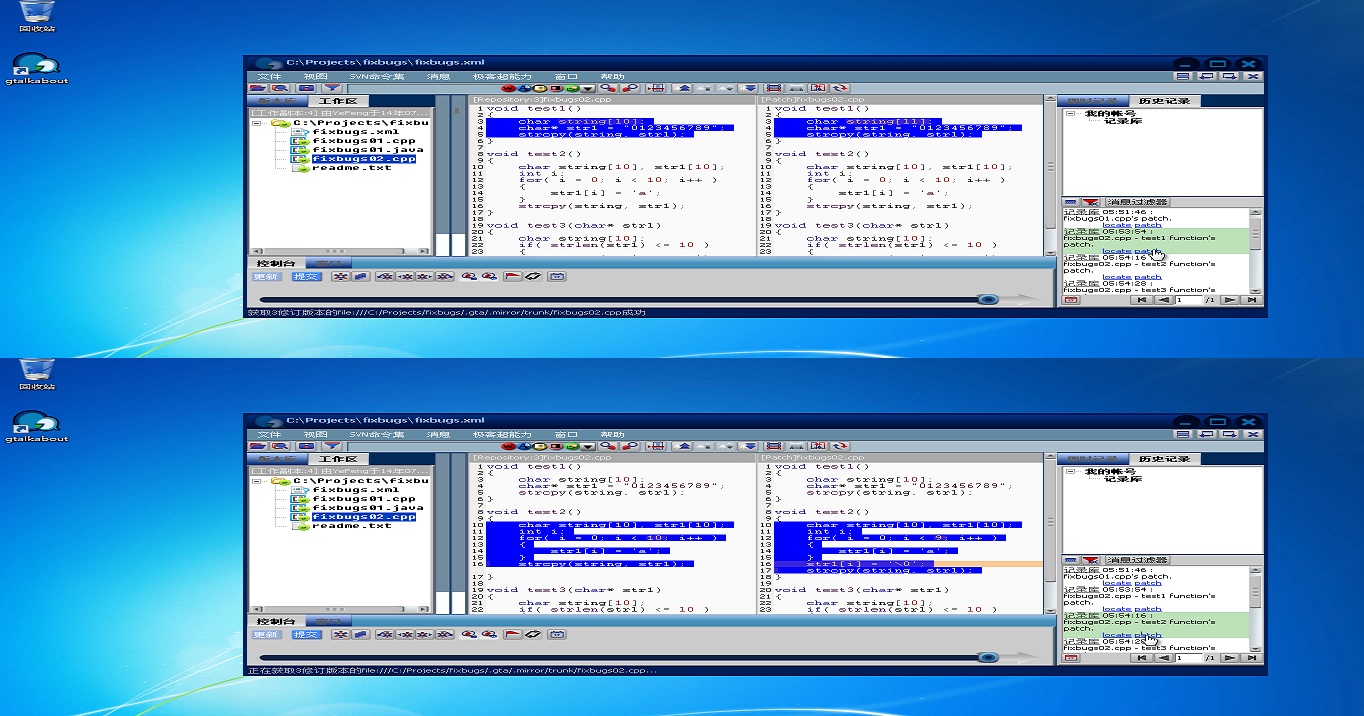Open 文件 menu in the upper window
Image resolution: width=1364 pixels, height=716 pixels.
point(269,76)
